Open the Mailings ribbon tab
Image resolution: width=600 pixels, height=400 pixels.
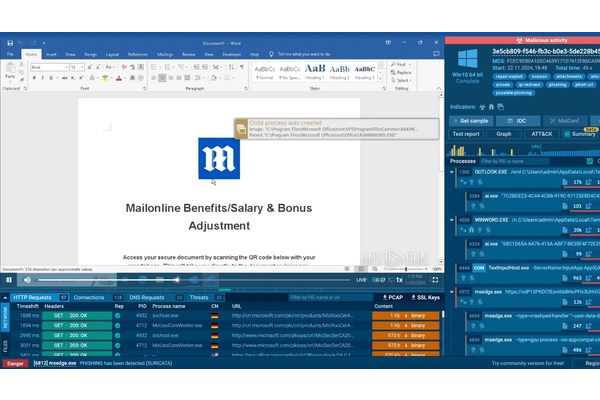coord(165,54)
